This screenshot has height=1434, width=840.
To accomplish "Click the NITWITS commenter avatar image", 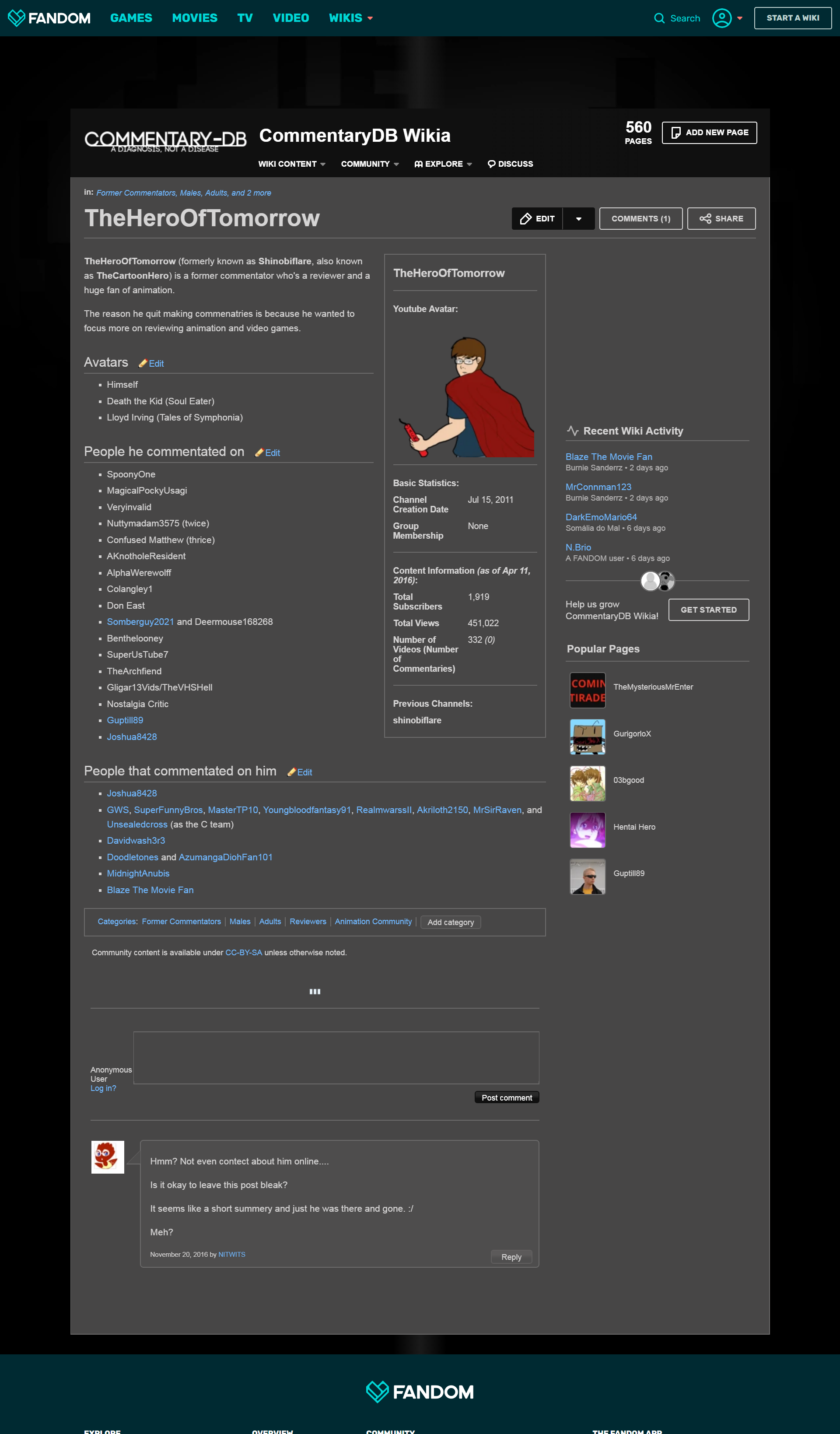I will 108,1157.
